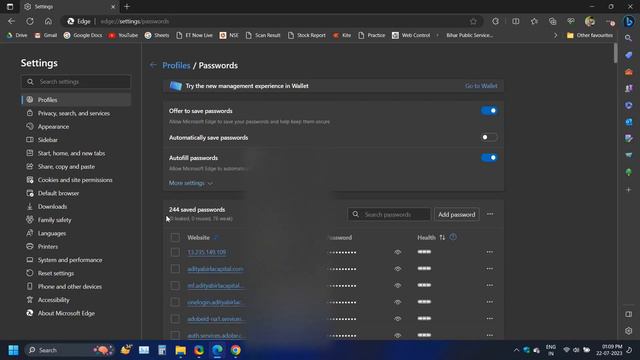Launch Google Chrome from taskbar
Screen dimensions: 640x360
tap(236, 350)
